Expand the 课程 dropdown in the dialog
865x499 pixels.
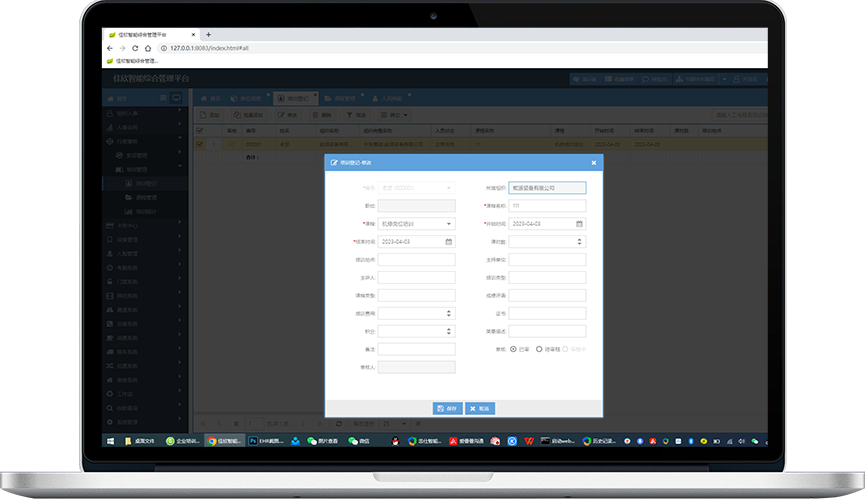pyautogui.click(x=449, y=224)
